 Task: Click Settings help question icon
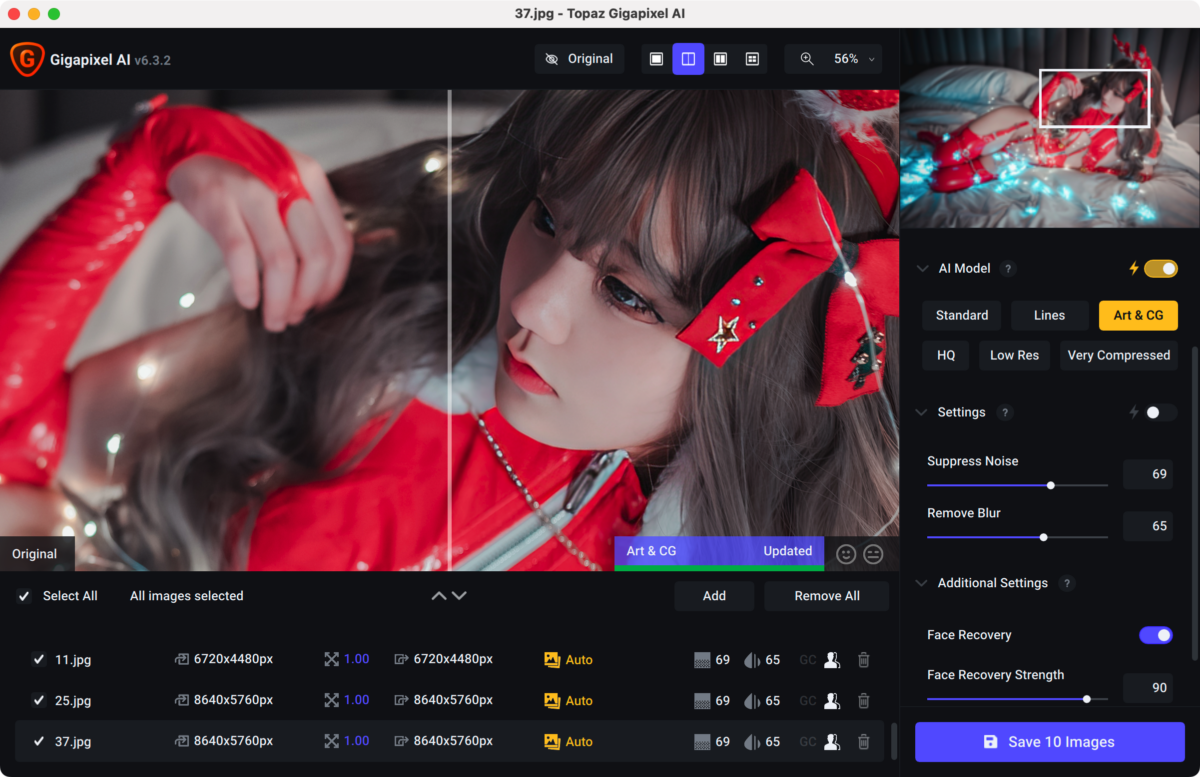1005,412
